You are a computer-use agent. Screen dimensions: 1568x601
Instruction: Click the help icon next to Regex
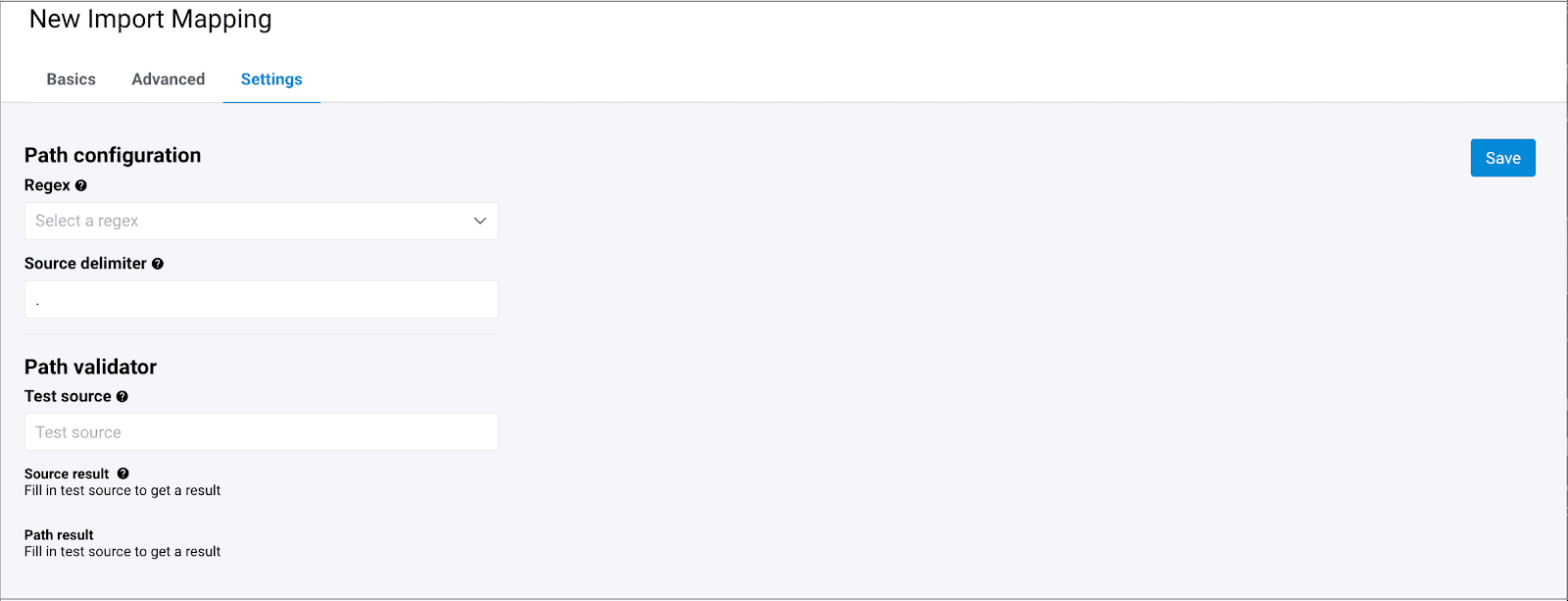81,185
